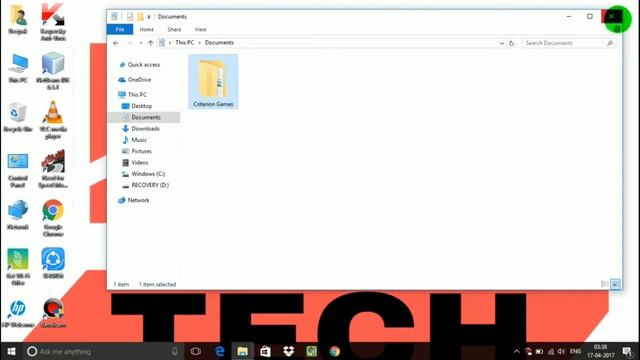Click the taskbar clock and date
Viewport: 640px width, 360px height.
pyautogui.click(x=600, y=351)
